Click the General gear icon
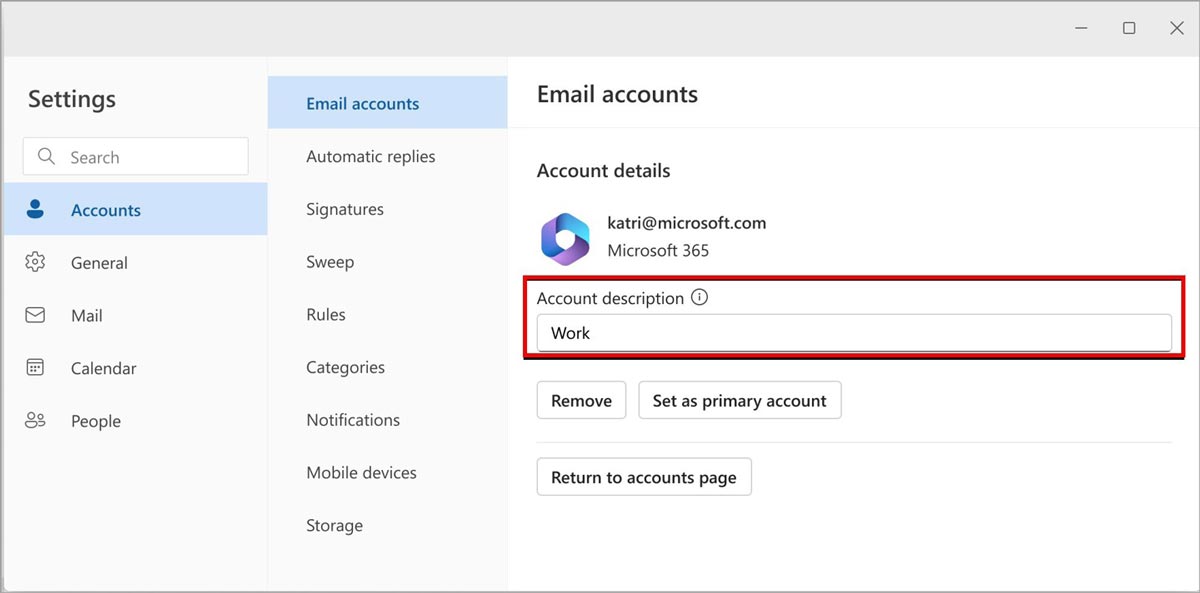1200x593 pixels. 35,263
